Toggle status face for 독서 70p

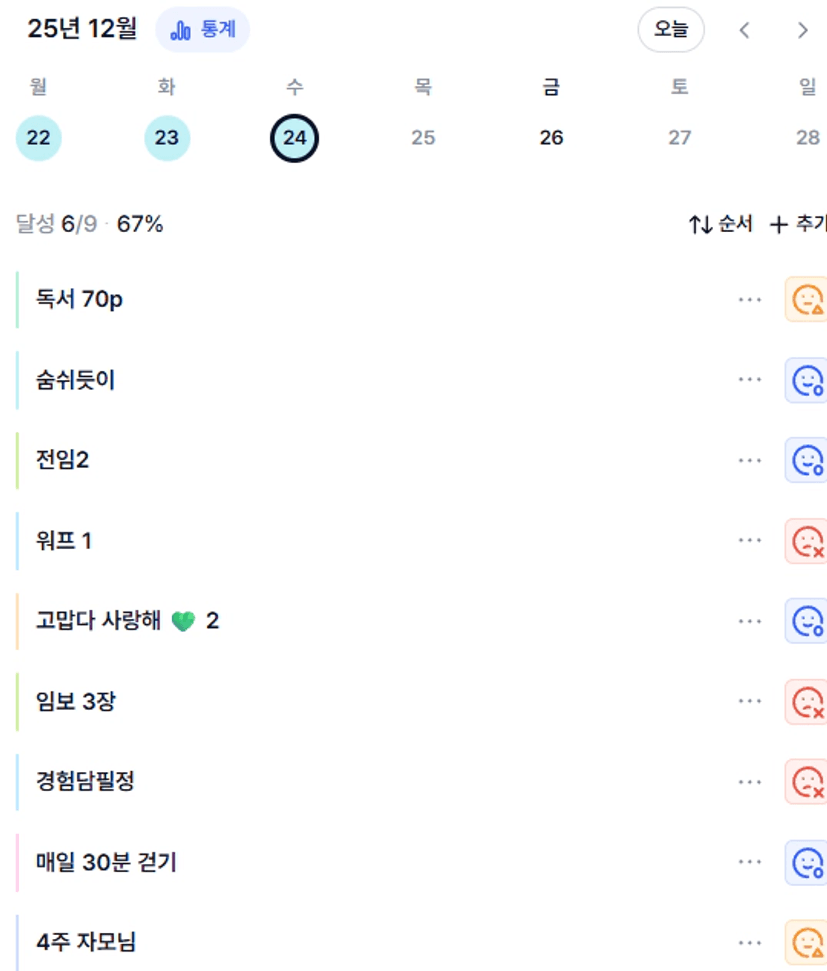806,299
